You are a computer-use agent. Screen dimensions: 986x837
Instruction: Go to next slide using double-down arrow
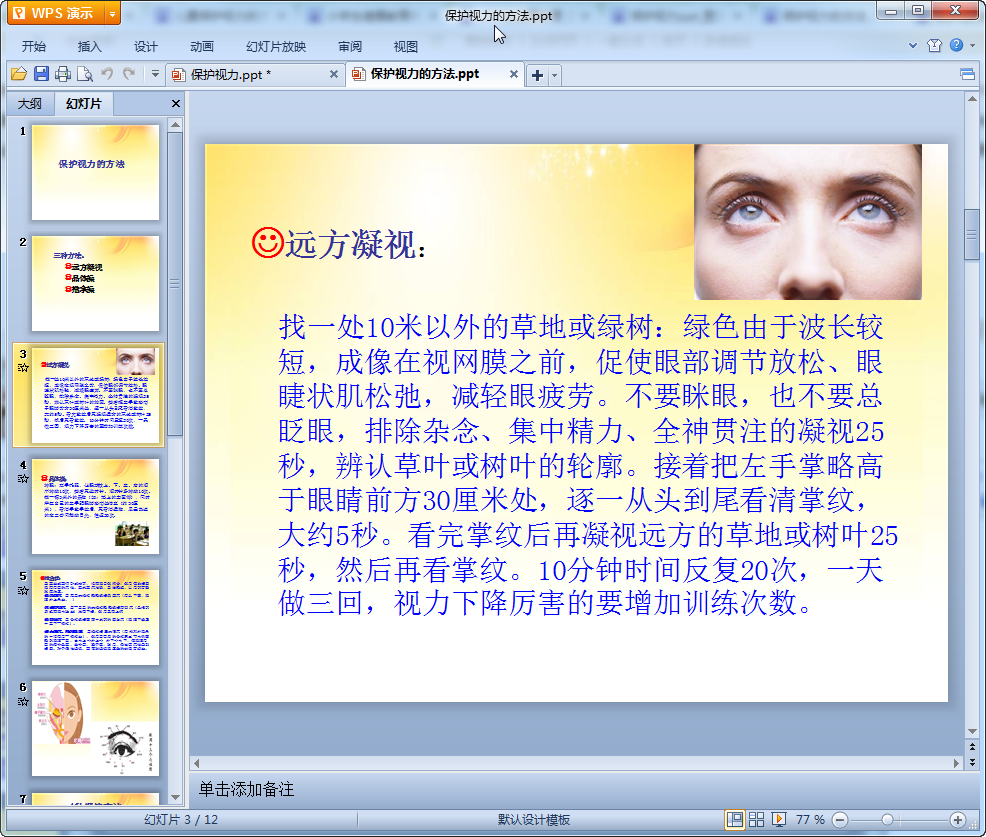(x=972, y=762)
